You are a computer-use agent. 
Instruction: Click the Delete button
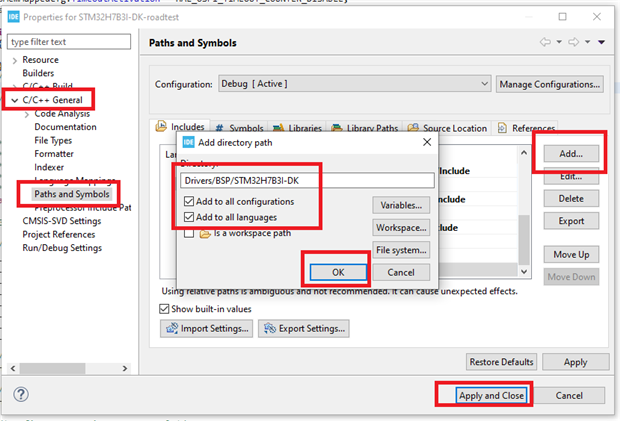[571, 198]
